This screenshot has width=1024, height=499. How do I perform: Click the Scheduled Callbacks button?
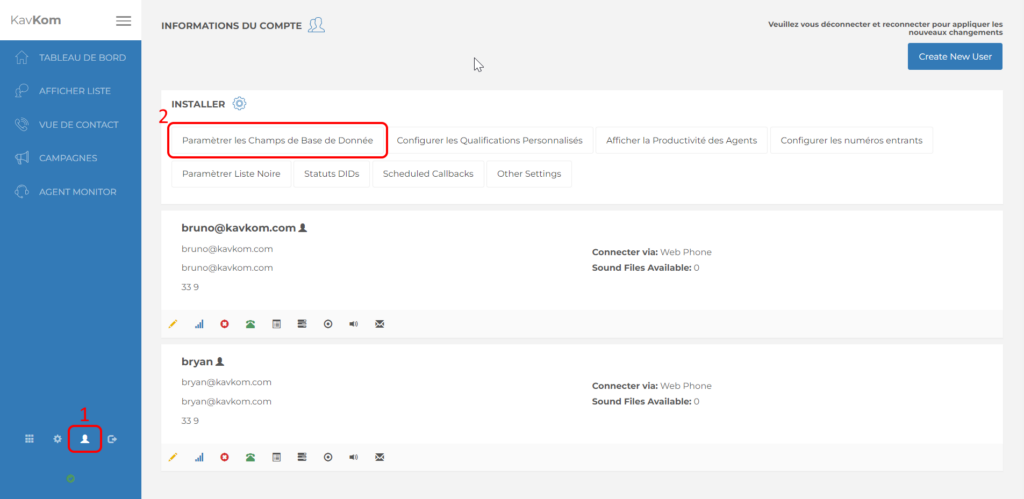pos(428,174)
